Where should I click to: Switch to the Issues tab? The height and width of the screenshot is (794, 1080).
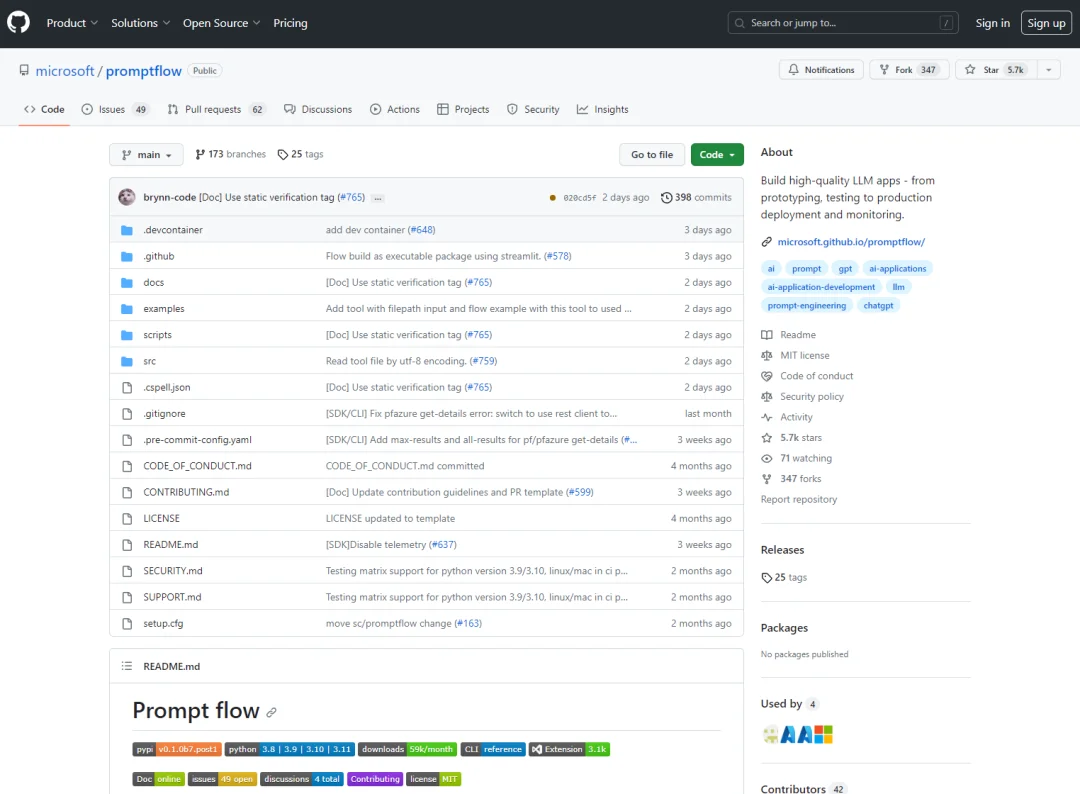[x=114, y=109]
